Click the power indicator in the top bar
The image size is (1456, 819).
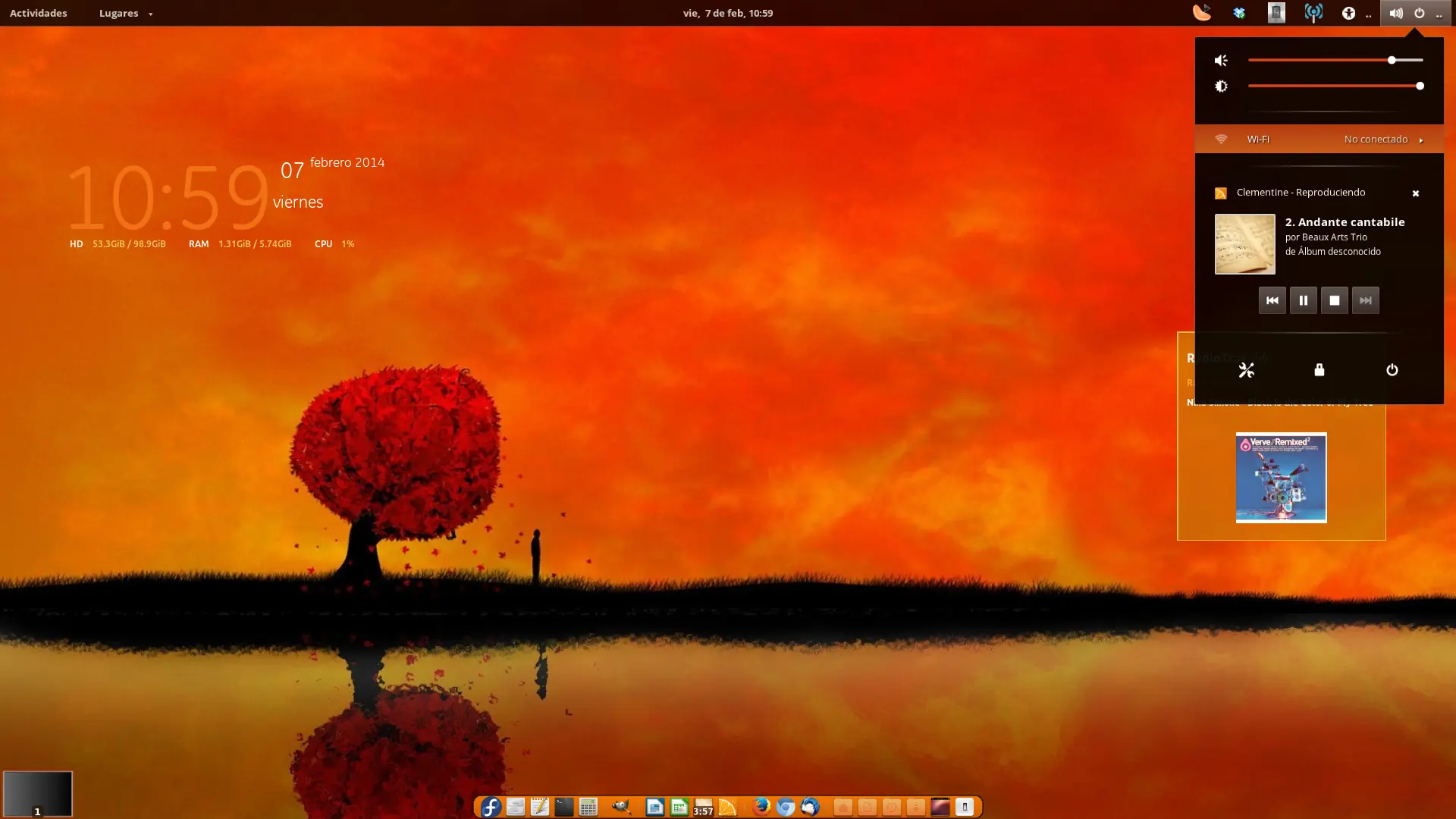point(1419,13)
